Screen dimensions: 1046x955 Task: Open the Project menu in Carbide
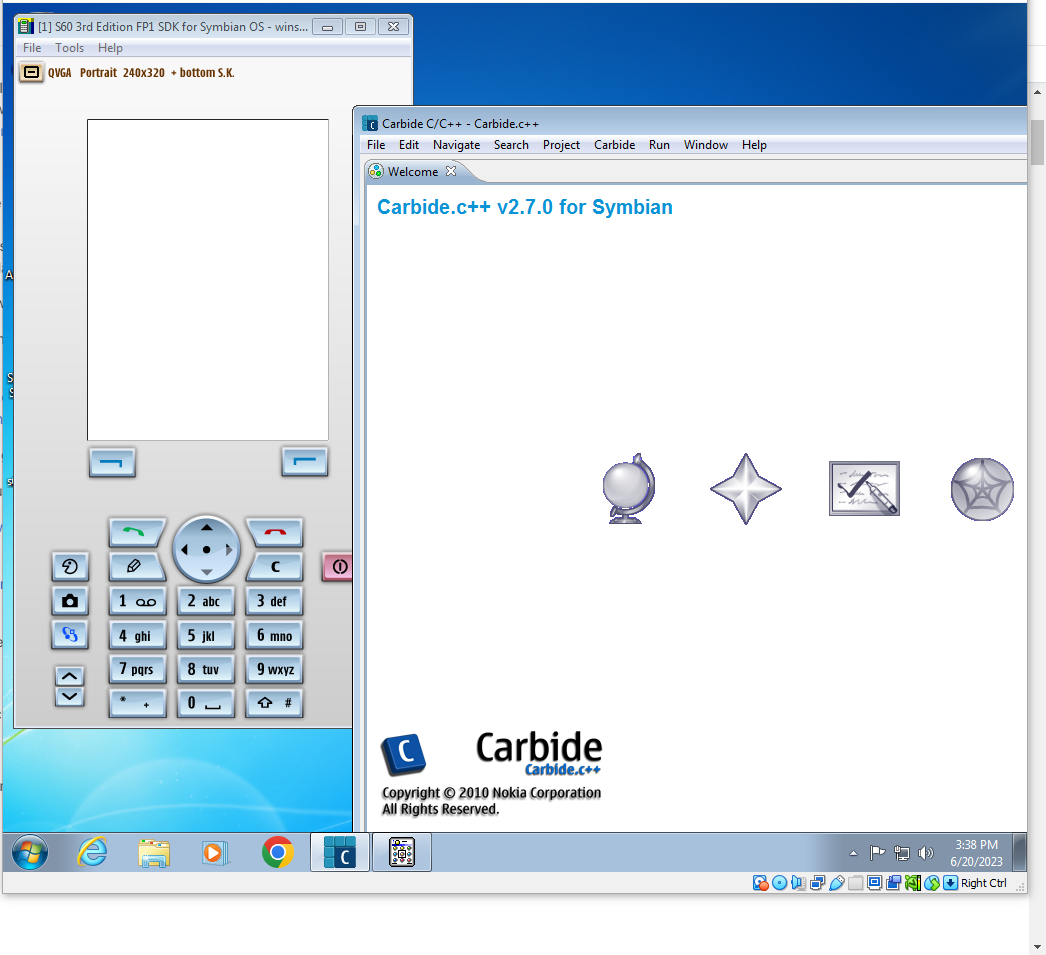tap(561, 145)
